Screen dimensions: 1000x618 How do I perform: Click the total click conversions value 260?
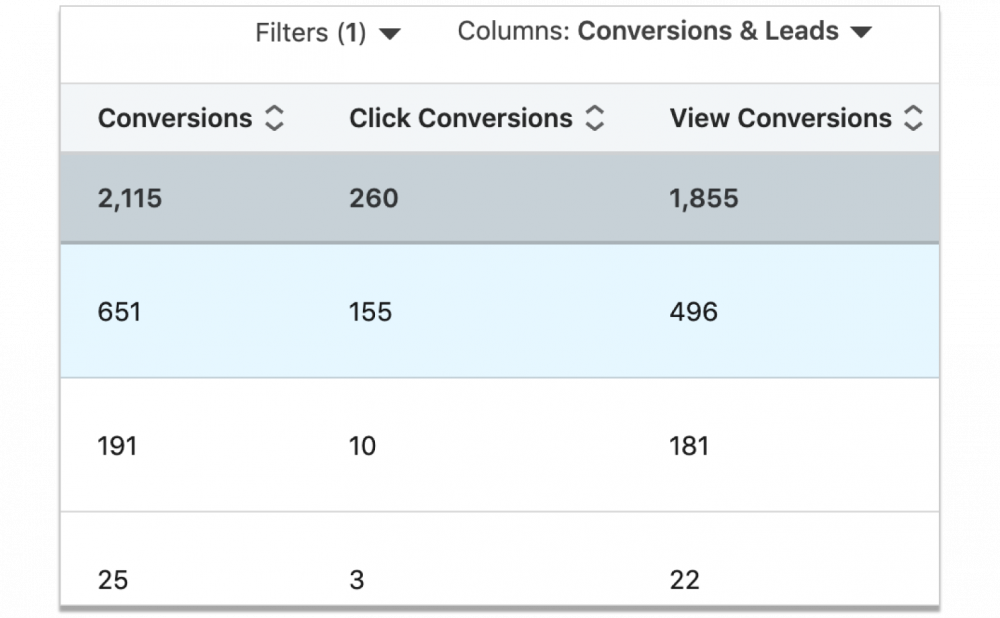(x=374, y=198)
